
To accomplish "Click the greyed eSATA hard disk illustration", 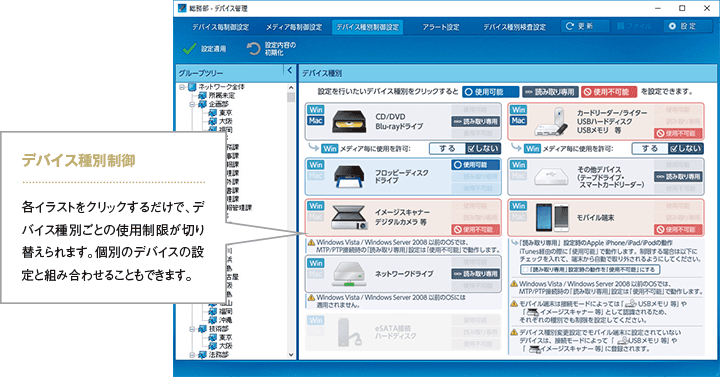I will (x=349, y=332).
